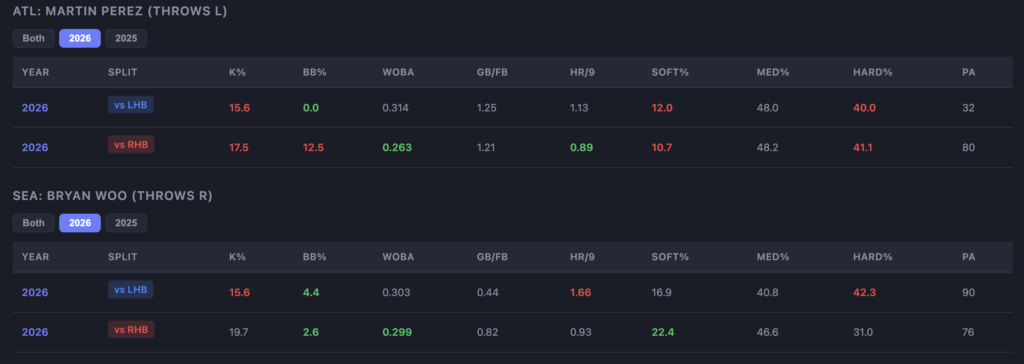1024x364 pixels.
Task: Select Woo vs RHB K% value 19.7
Action: 239,333
